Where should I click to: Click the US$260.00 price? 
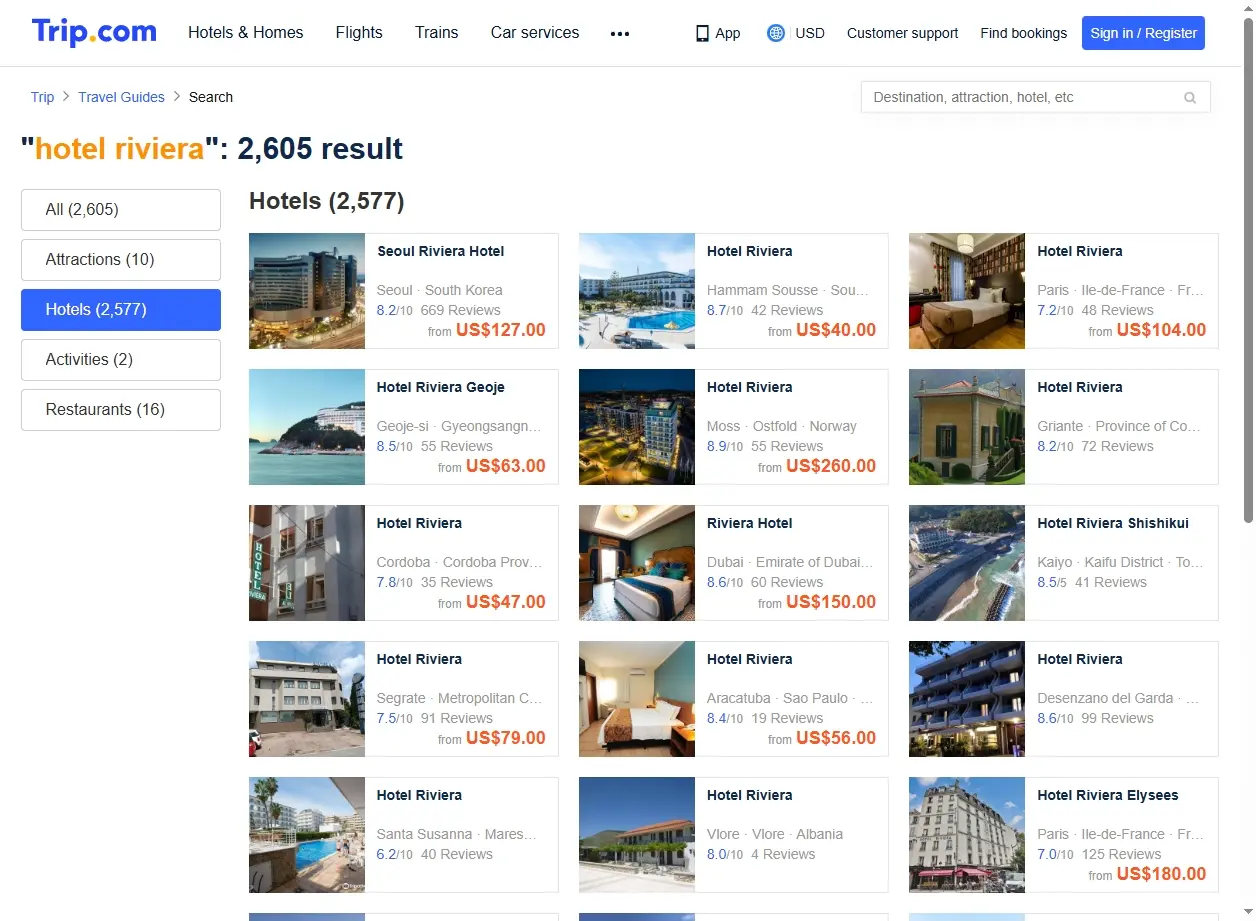tap(831, 466)
